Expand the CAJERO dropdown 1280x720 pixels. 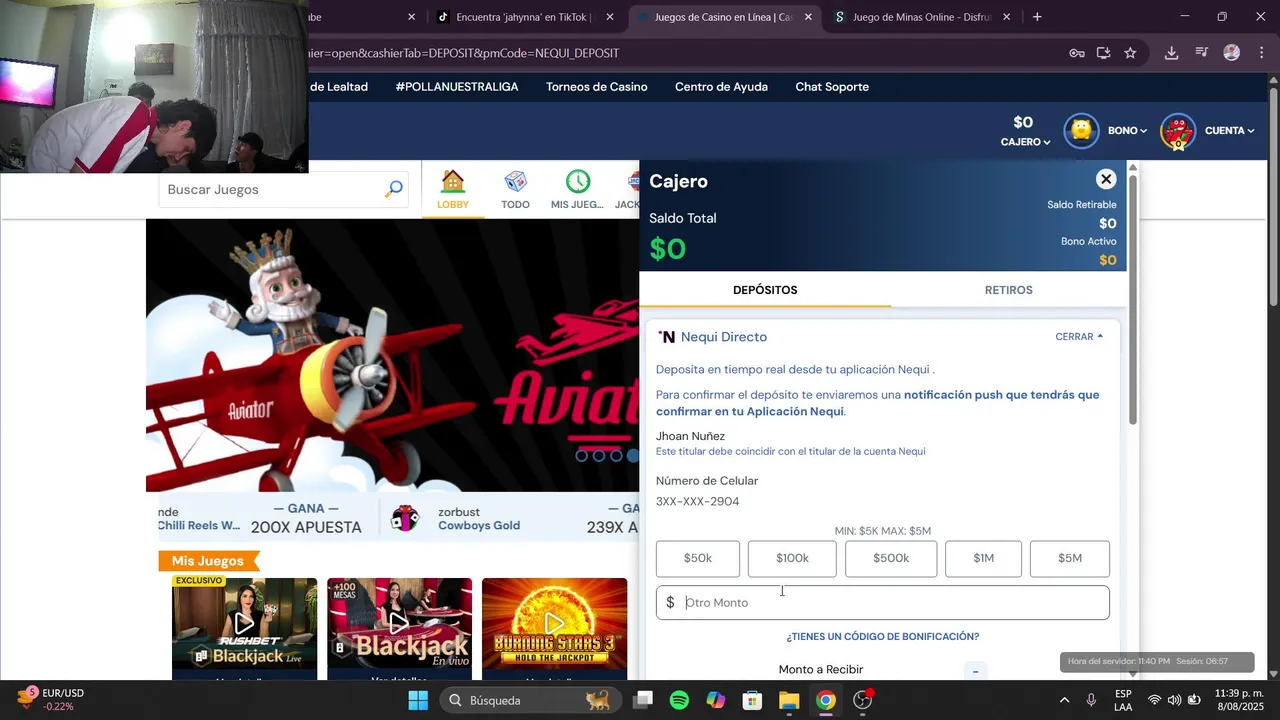pyautogui.click(x=1025, y=142)
